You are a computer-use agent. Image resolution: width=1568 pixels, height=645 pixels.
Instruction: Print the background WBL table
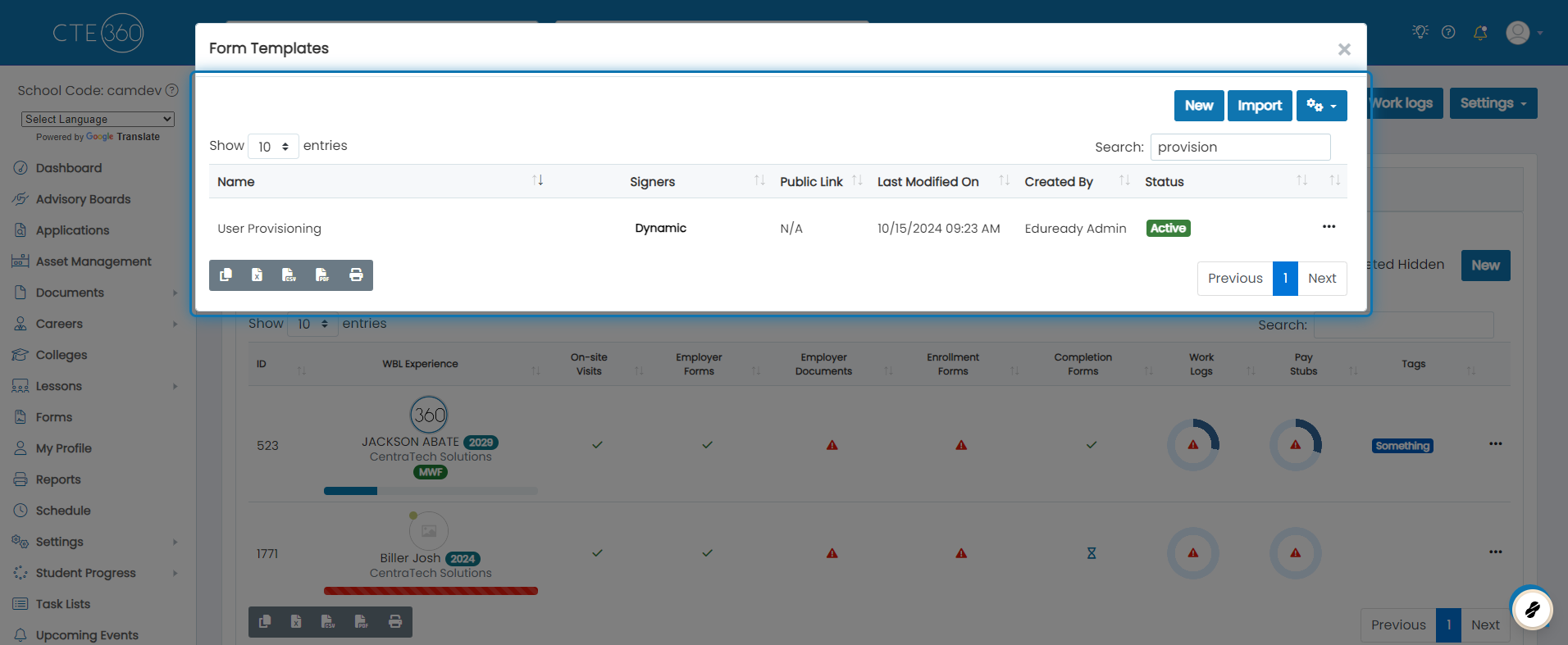coord(395,622)
